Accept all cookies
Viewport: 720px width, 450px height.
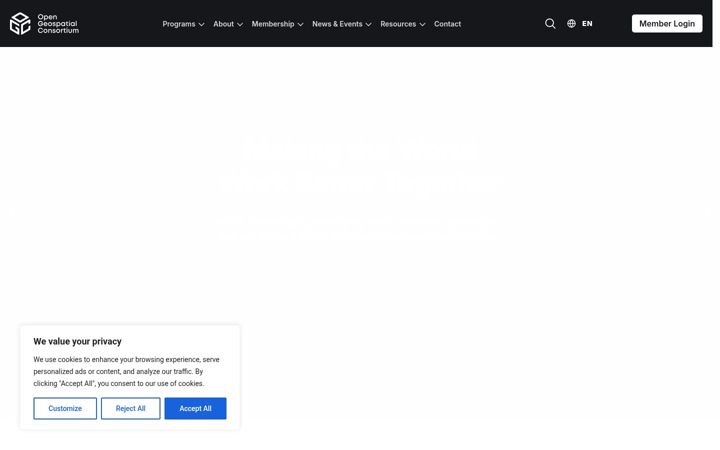click(195, 408)
